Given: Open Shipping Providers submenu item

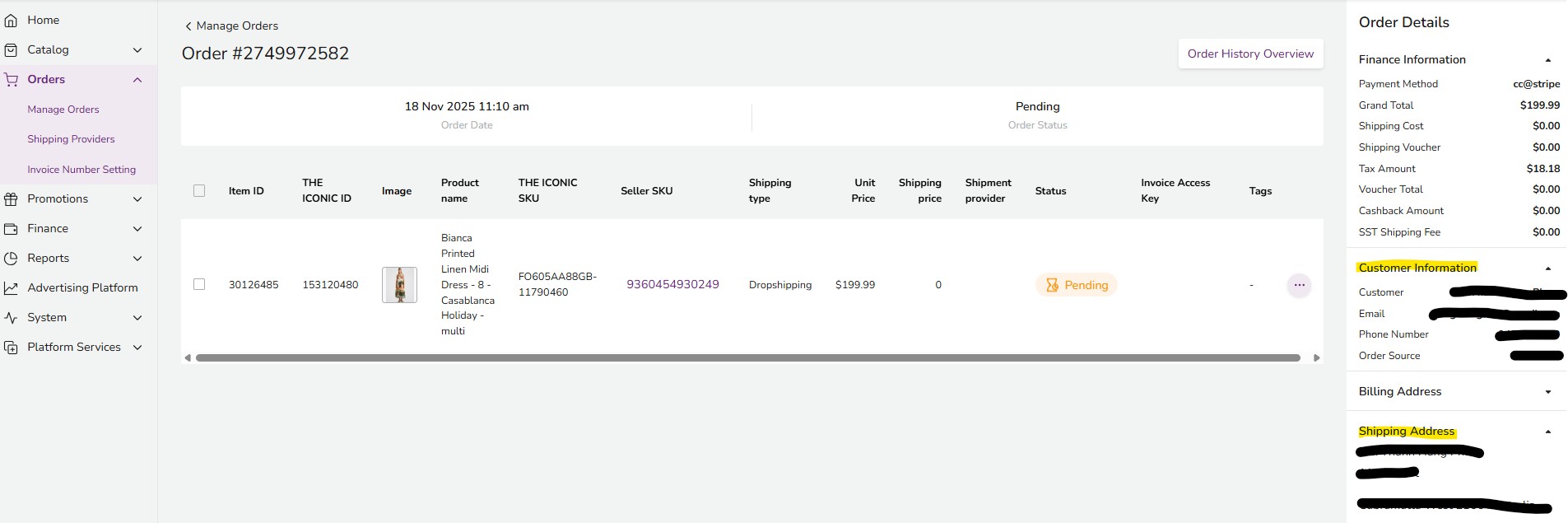Looking at the screenshot, I should pyautogui.click(x=71, y=139).
